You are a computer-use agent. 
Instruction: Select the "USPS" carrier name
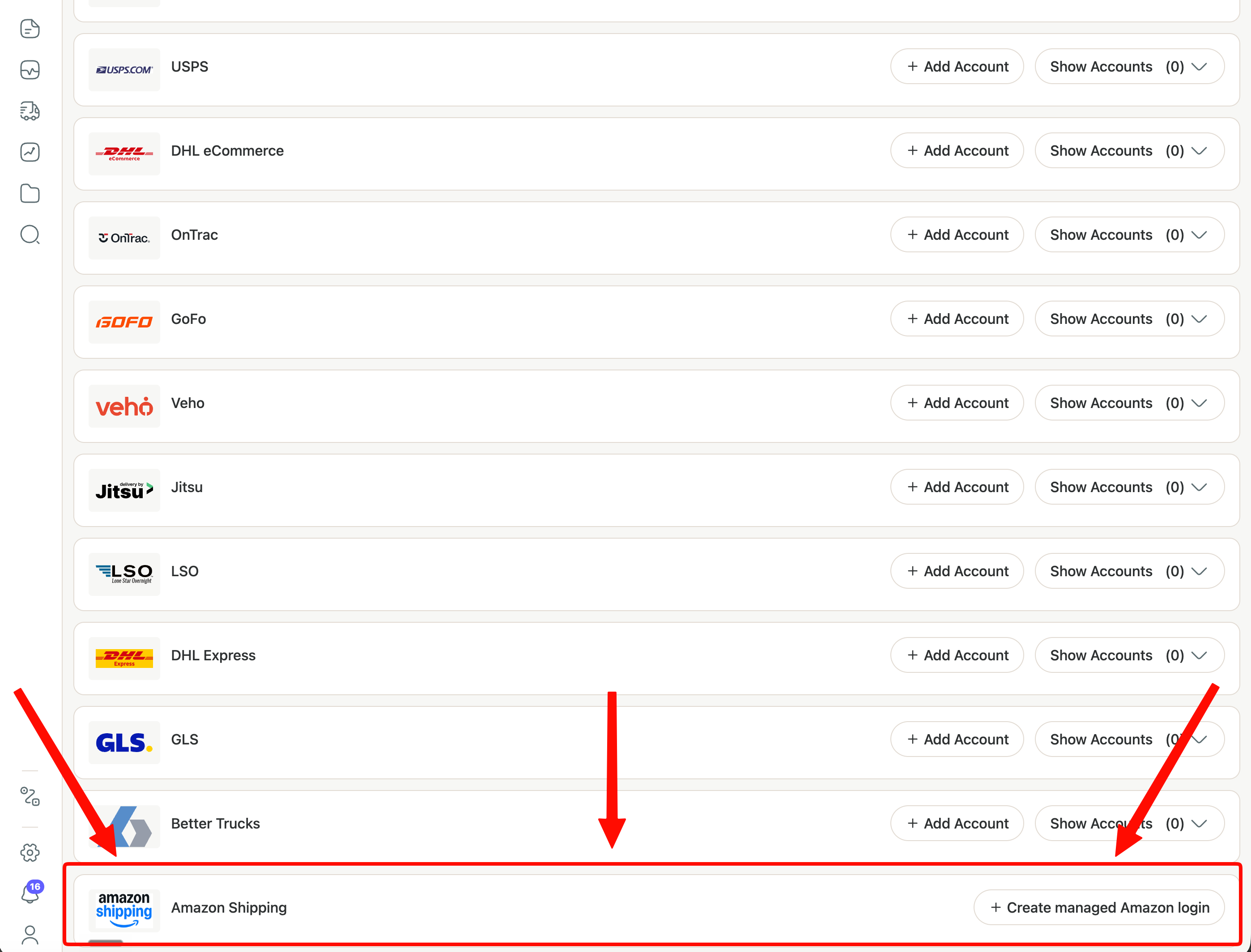190,67
